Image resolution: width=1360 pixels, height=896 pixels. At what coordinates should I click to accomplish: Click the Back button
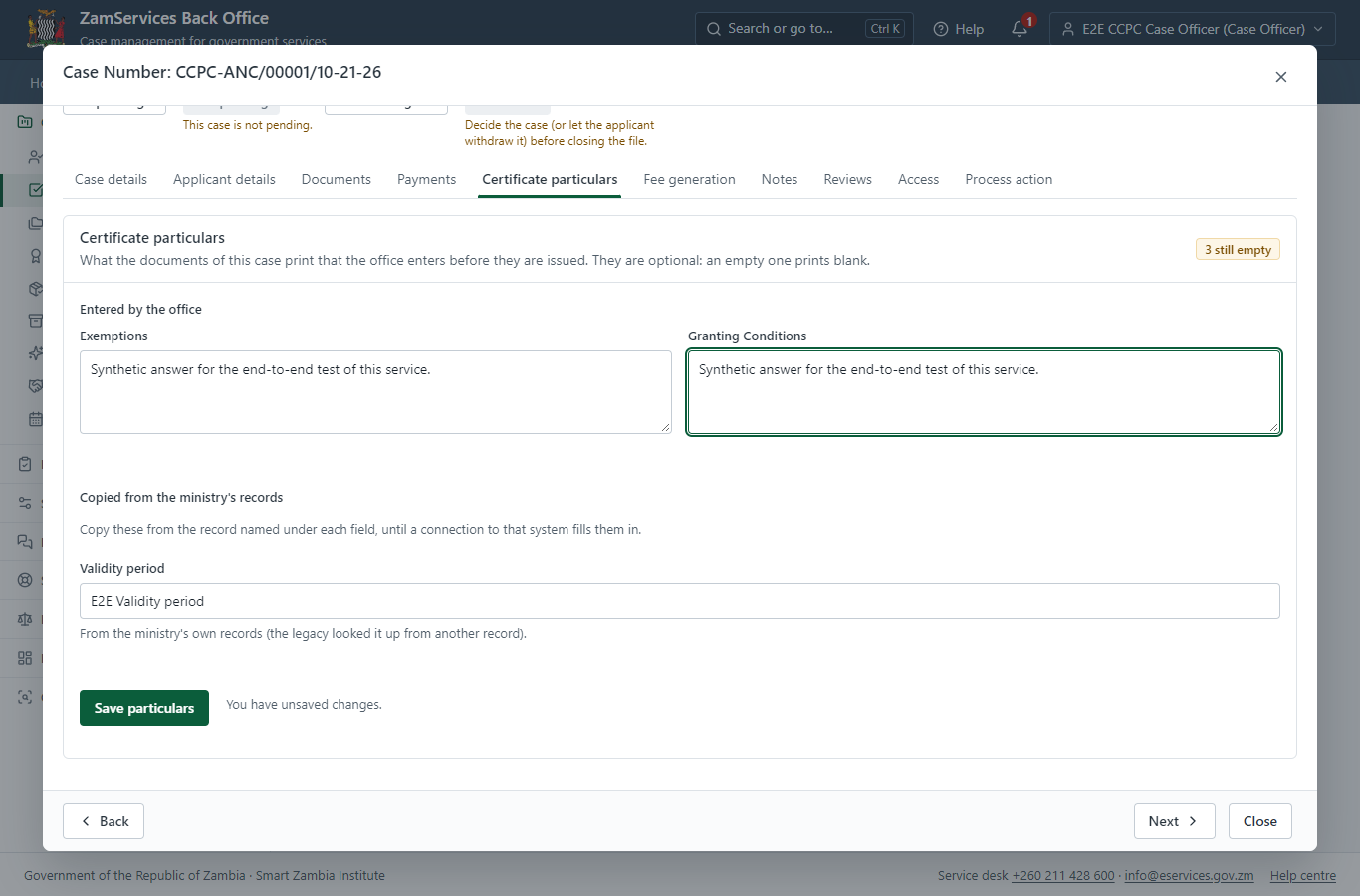click(104, 821)
